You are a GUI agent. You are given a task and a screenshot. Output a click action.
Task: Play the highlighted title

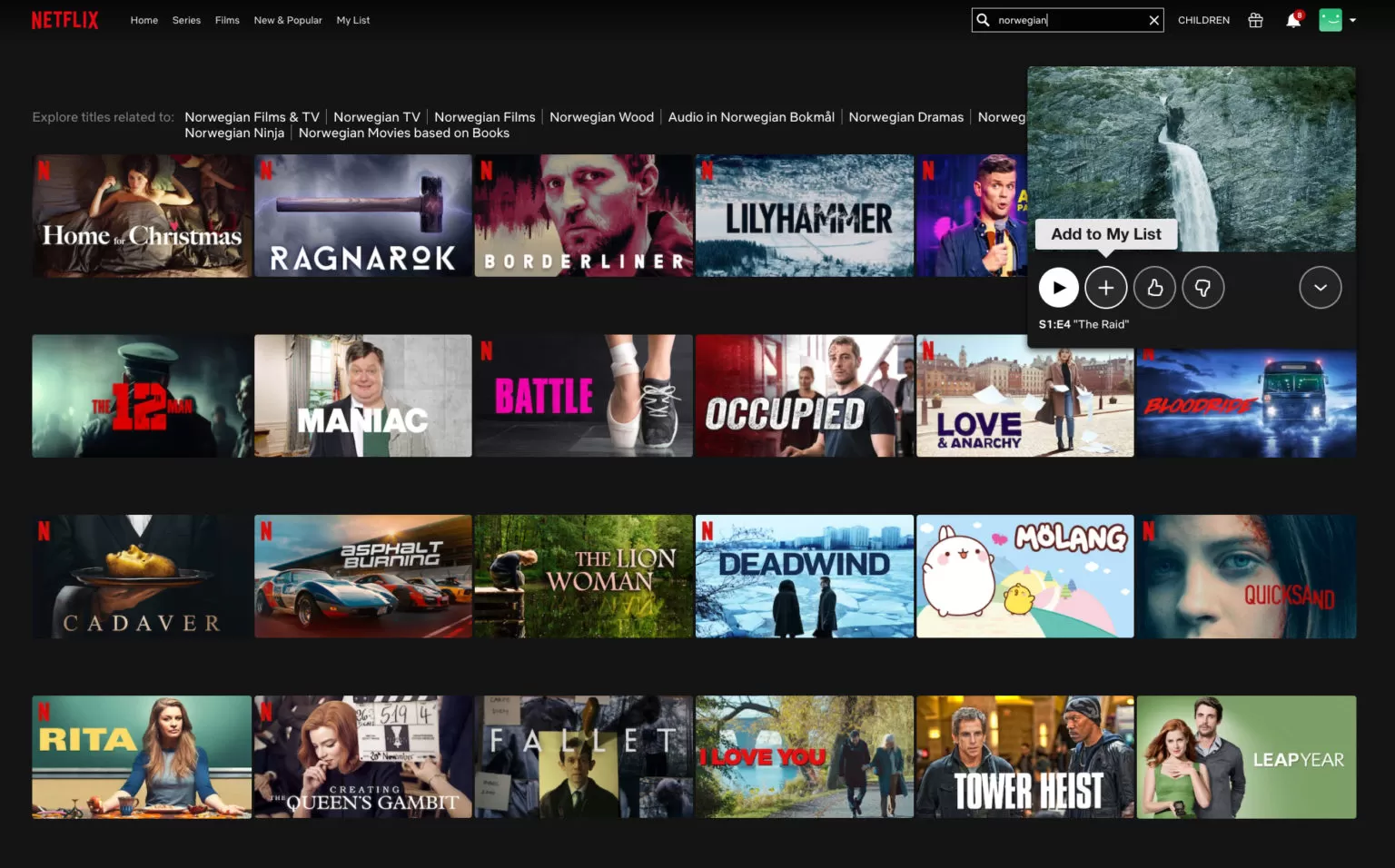click(1058, 287)
